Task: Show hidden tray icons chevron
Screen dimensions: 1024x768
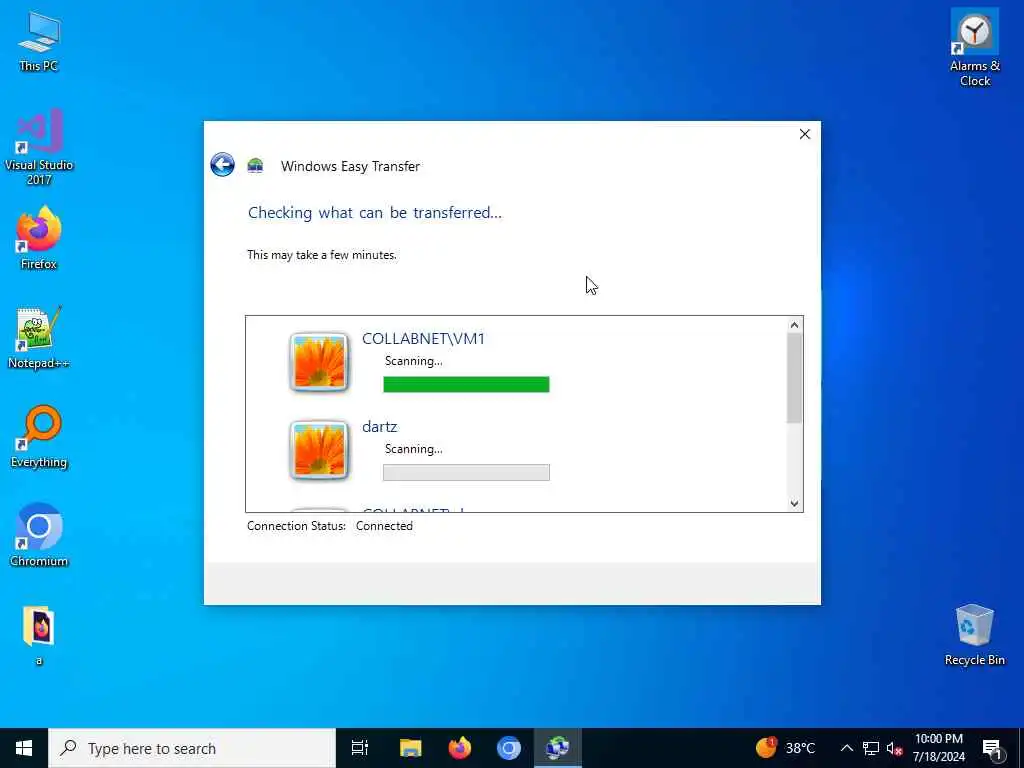Action: (846, 748)
